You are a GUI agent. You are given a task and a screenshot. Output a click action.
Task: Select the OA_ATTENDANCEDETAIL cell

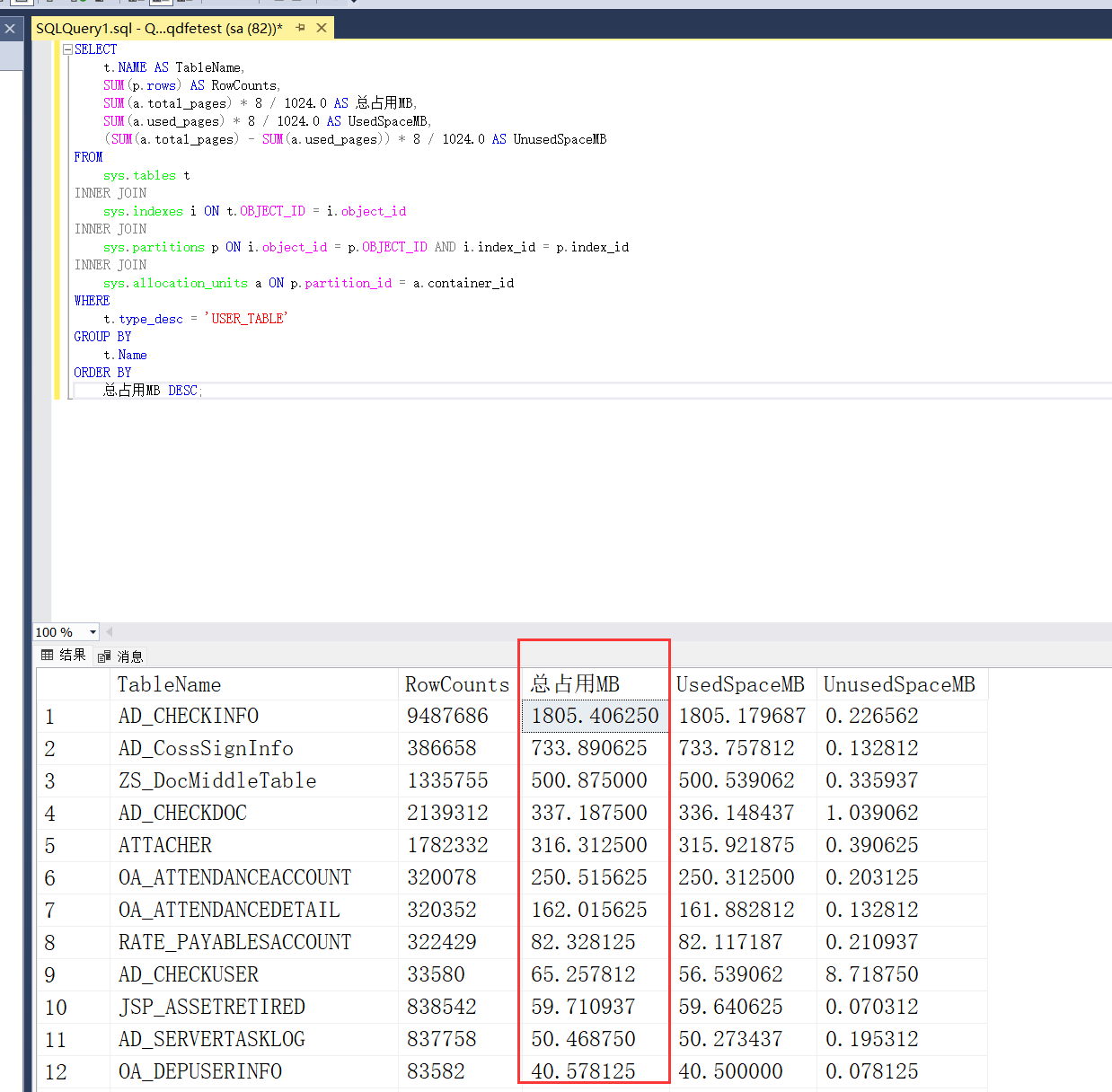[254, 910]
